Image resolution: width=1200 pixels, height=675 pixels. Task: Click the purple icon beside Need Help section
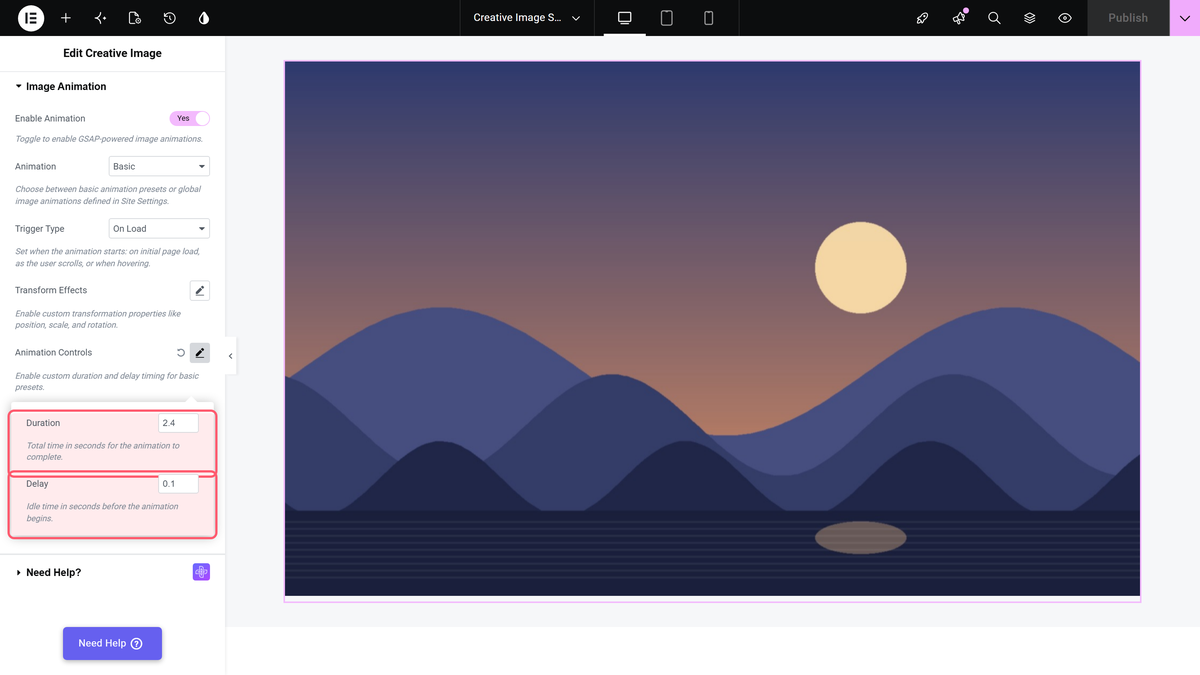pyautogui.click(x=201, y=572)
